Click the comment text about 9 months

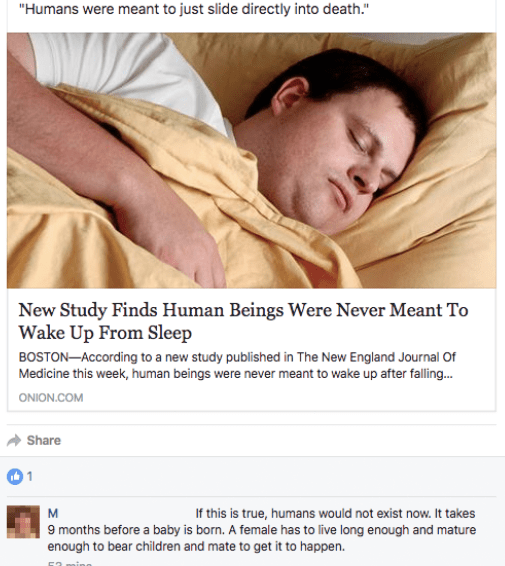point(262,530)
